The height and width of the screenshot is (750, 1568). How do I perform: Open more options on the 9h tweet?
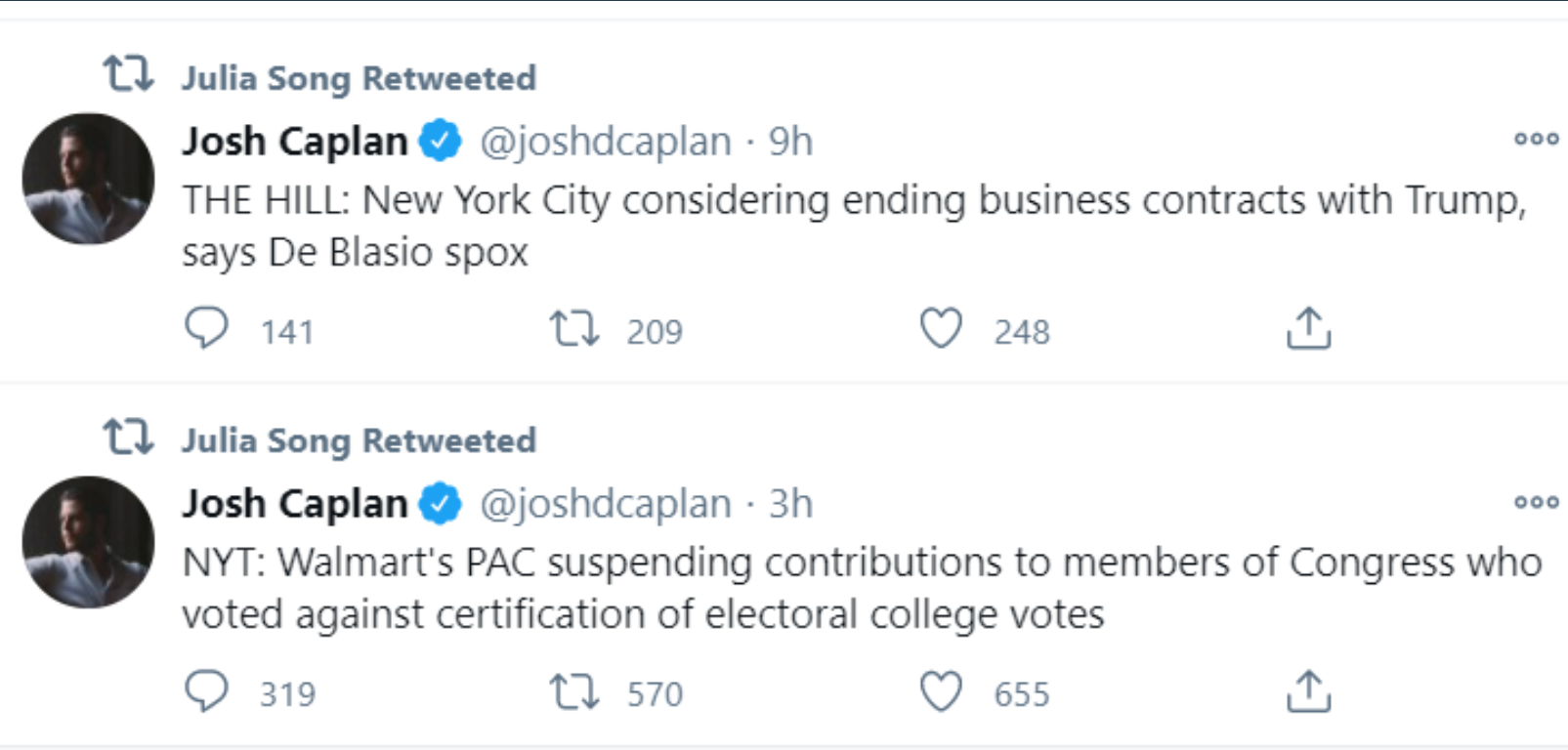click(x=1536, y=139)
